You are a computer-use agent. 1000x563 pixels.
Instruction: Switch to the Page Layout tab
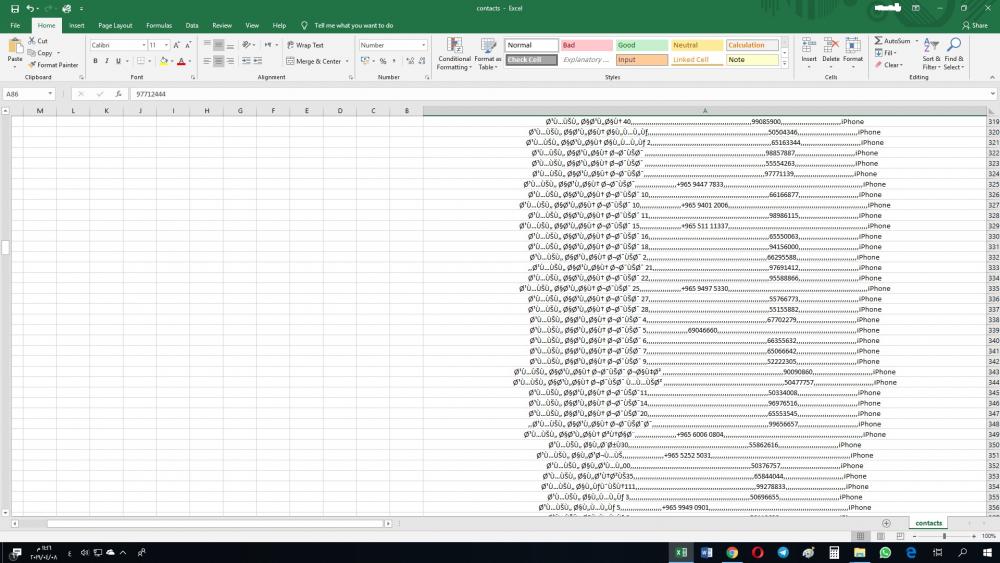[115, 26]
